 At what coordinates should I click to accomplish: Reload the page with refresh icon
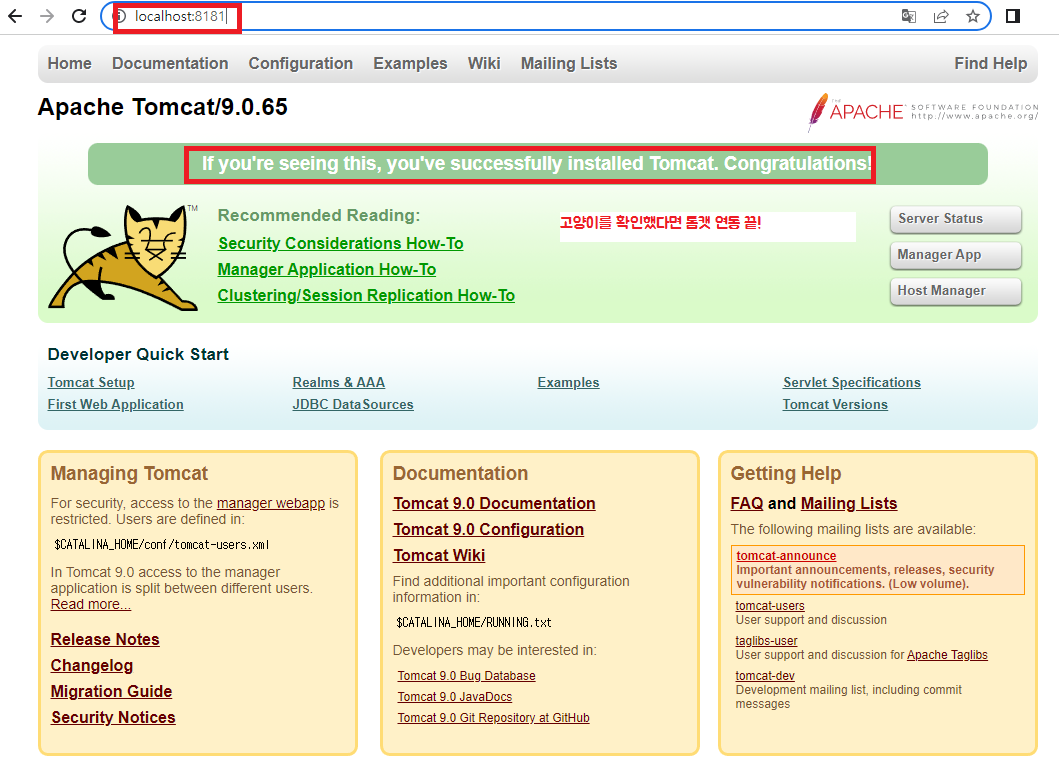pyautogui.click(x=79, y=16)
